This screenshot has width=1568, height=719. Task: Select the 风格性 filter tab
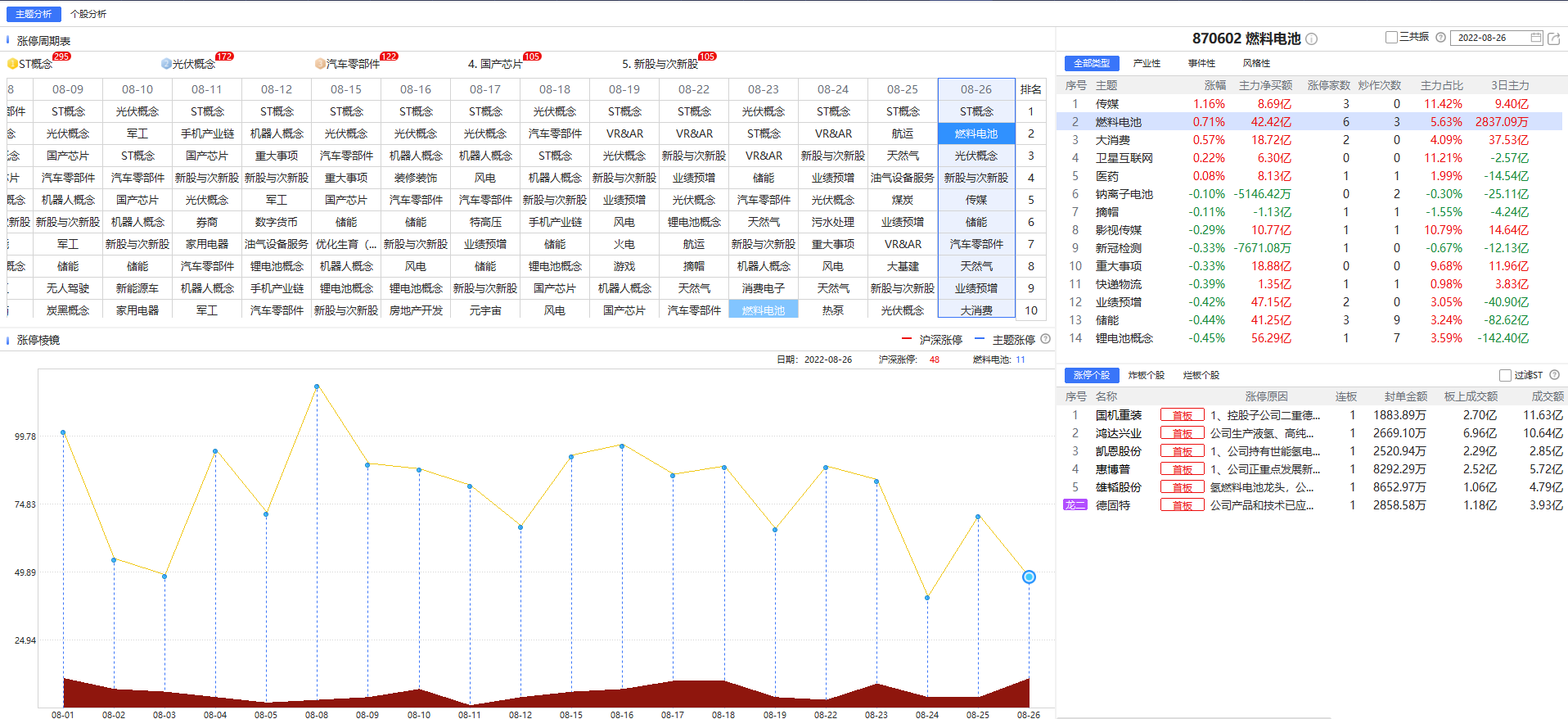(1256, 63)
